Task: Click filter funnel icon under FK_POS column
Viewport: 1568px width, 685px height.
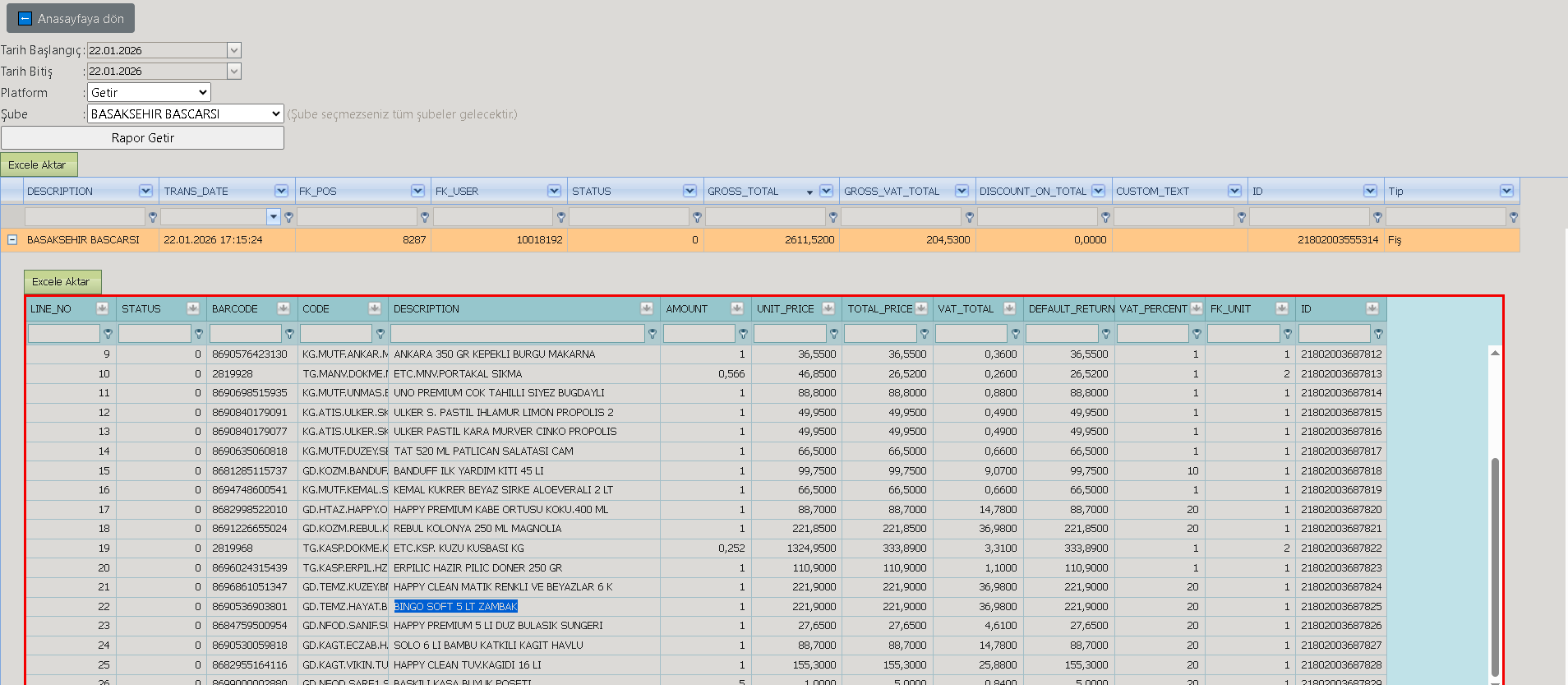Action: pos(424,217)
